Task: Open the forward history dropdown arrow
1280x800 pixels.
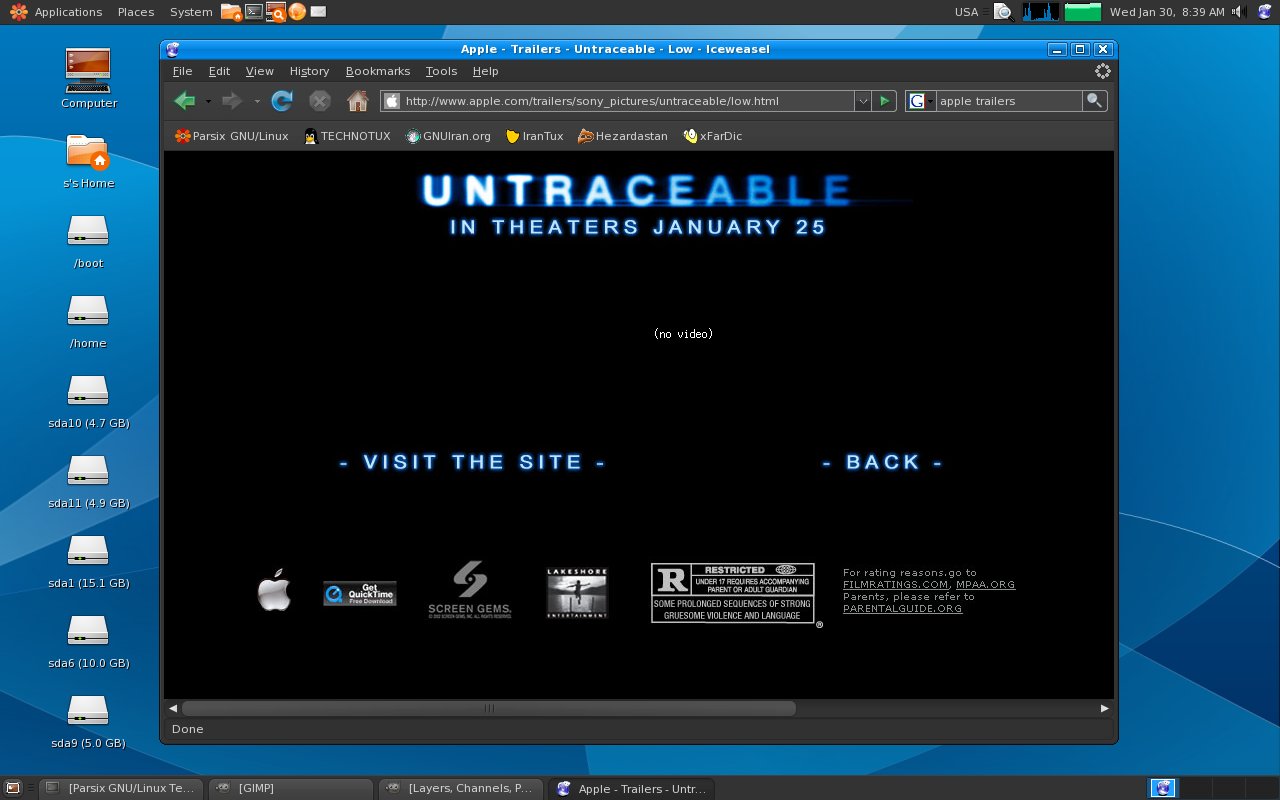Action: [x=256, y=101]
